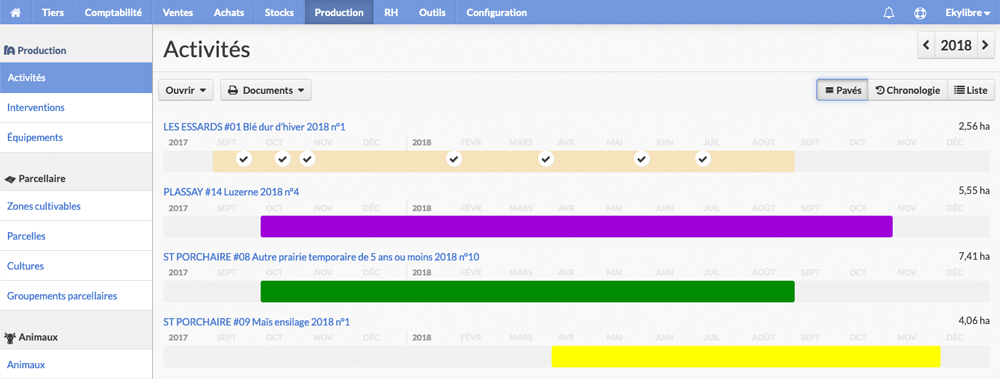Click the November 2017 intervention checkmark
1000x379 pixels.
(x=307, y=159)
